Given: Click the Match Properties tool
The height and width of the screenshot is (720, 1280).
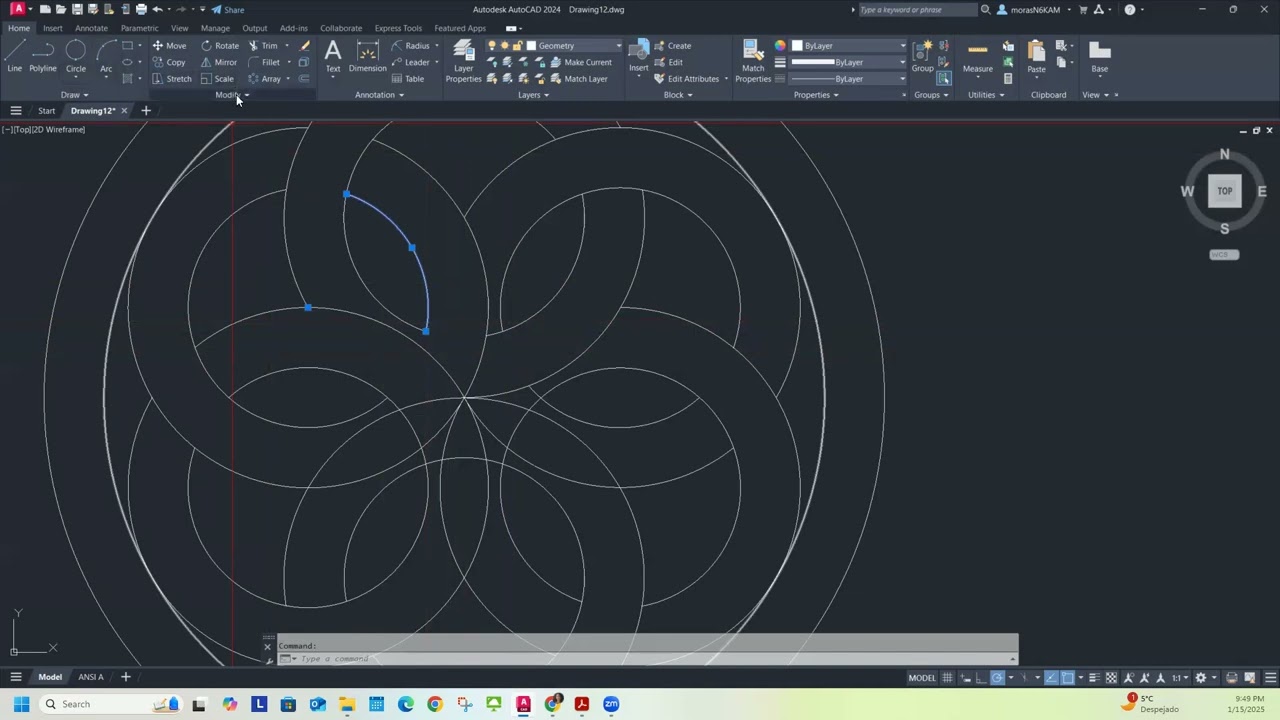Looking at the screenshot, I should (x=753, y=61).
